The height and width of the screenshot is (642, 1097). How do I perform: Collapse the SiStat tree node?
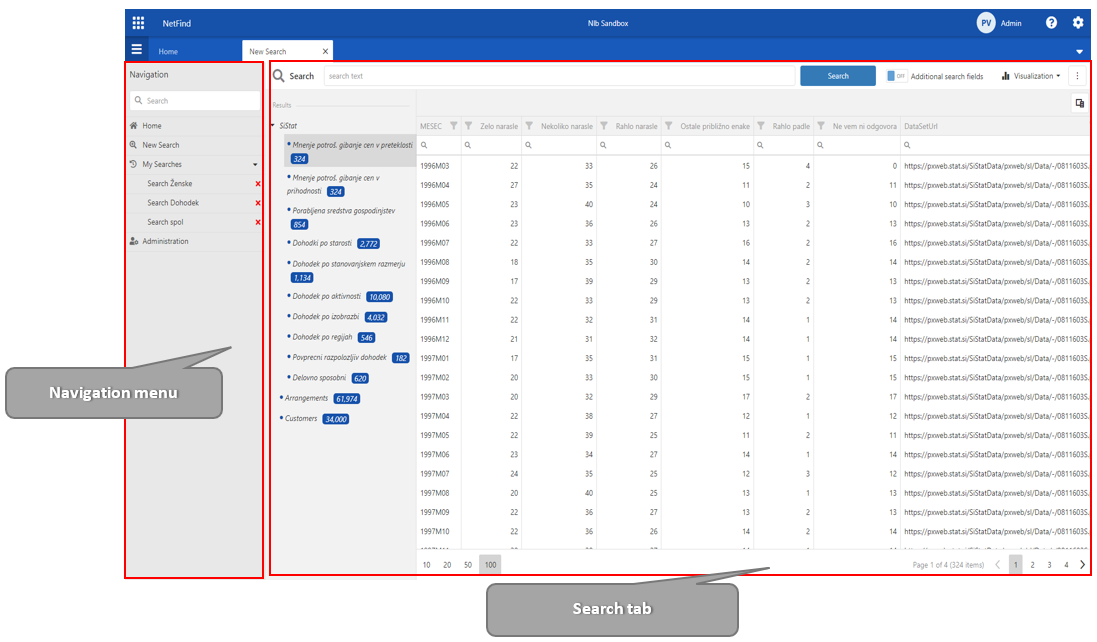point(273,126)
